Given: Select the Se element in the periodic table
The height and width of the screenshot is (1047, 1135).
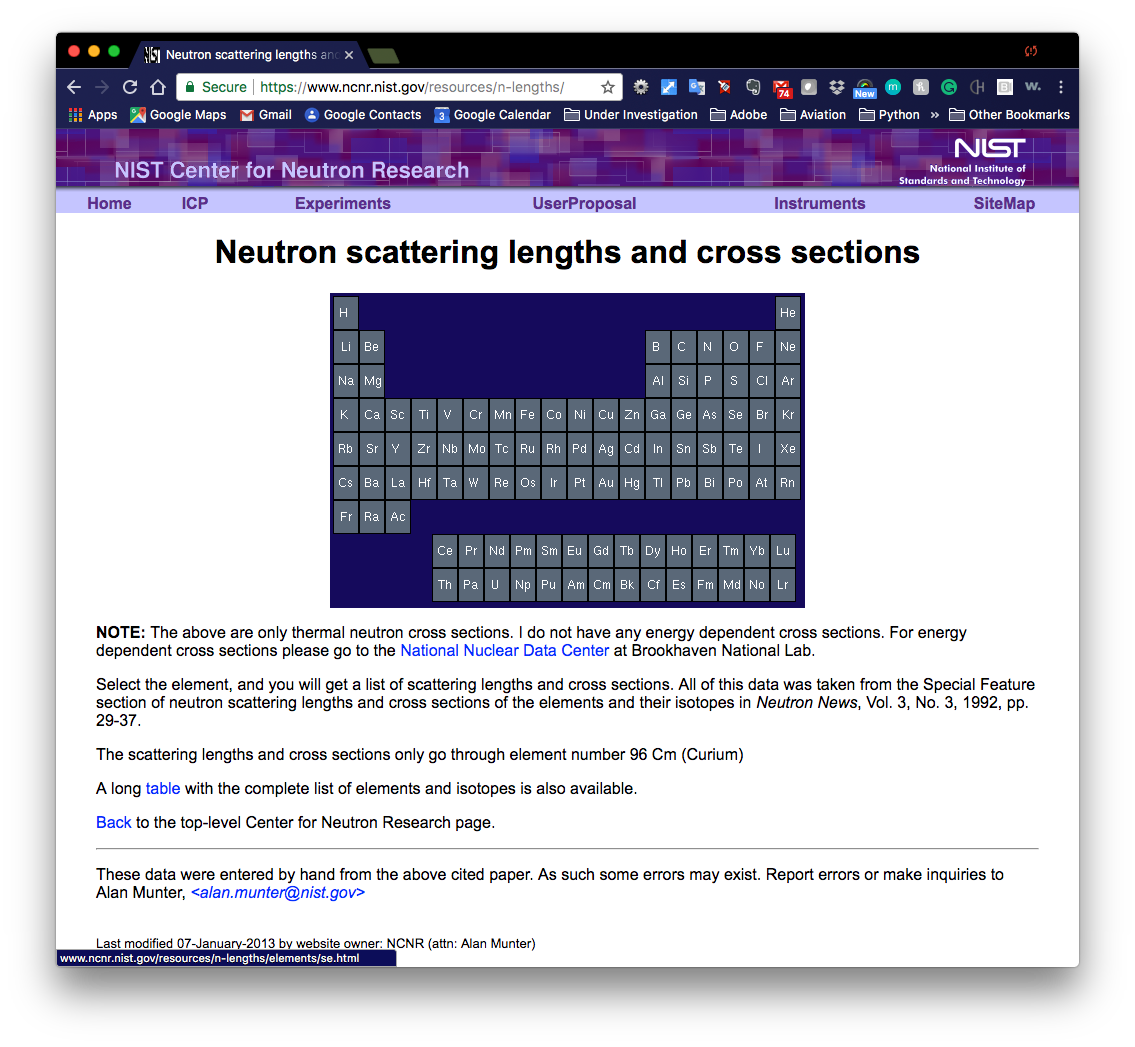Looking at the screenshot, I should (735, 415).
